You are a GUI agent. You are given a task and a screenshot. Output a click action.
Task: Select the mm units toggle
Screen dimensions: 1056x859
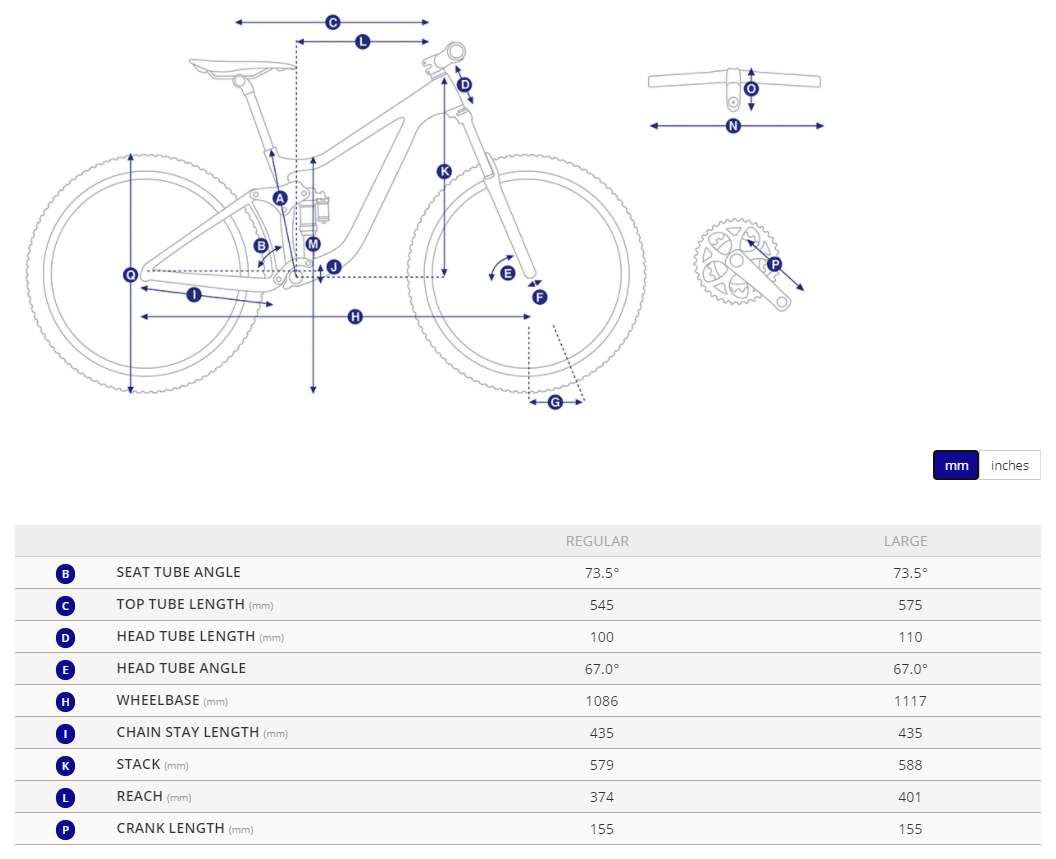[956, 465]
